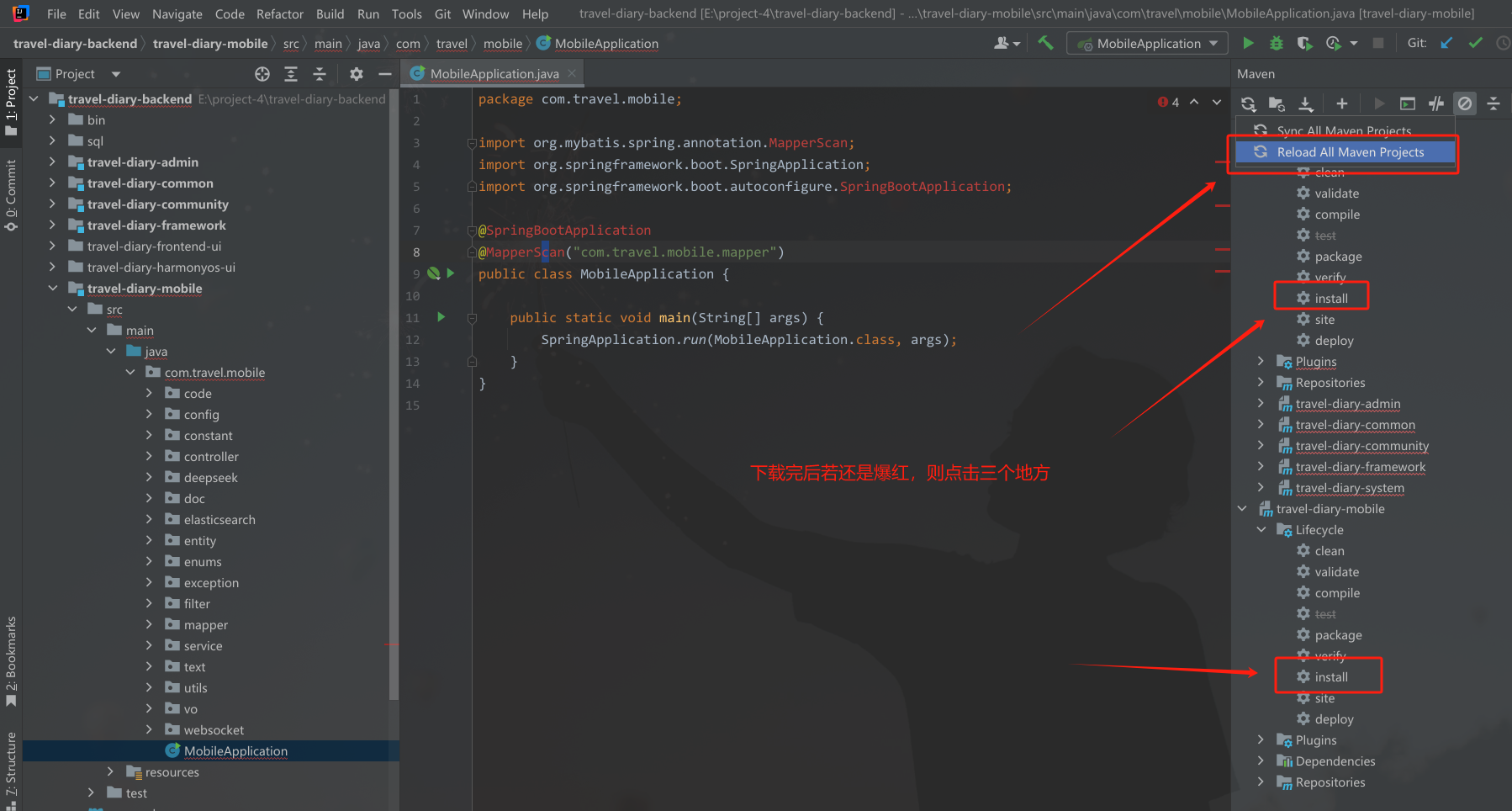Select the service package in Project tree
The width and height of the screenshot is (1512, 811).
tap(203, 645)
